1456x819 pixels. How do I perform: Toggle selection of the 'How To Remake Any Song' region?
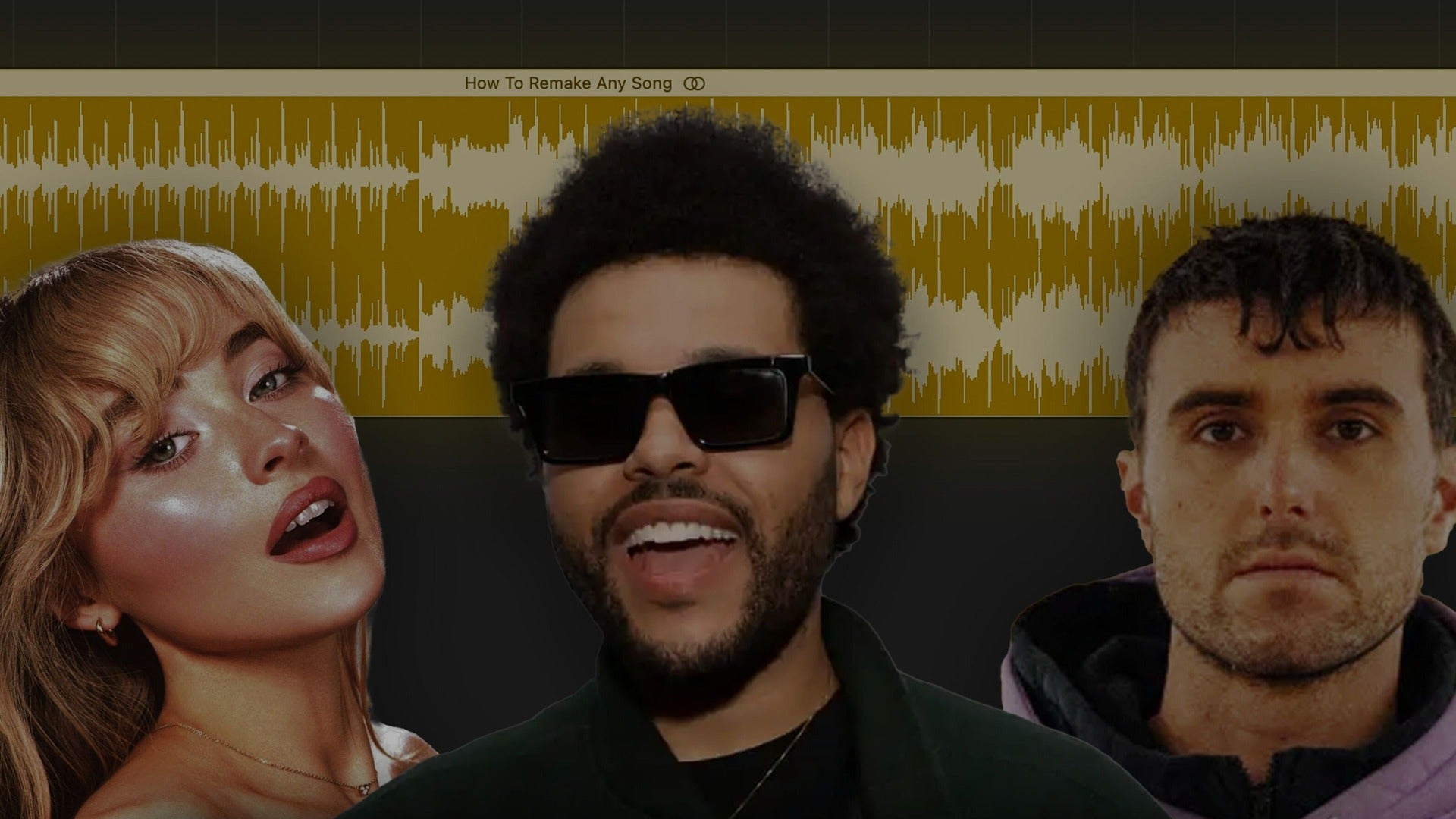(569, 83)
